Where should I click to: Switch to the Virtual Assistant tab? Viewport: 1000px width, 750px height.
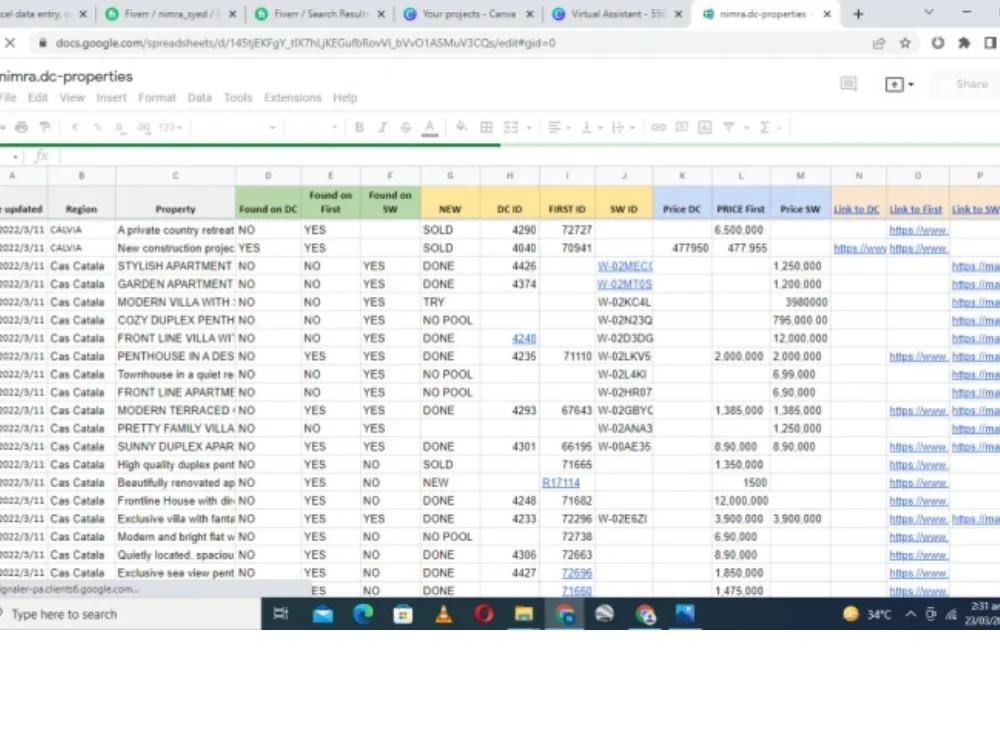pyautogui.click(x=617, y=13)
